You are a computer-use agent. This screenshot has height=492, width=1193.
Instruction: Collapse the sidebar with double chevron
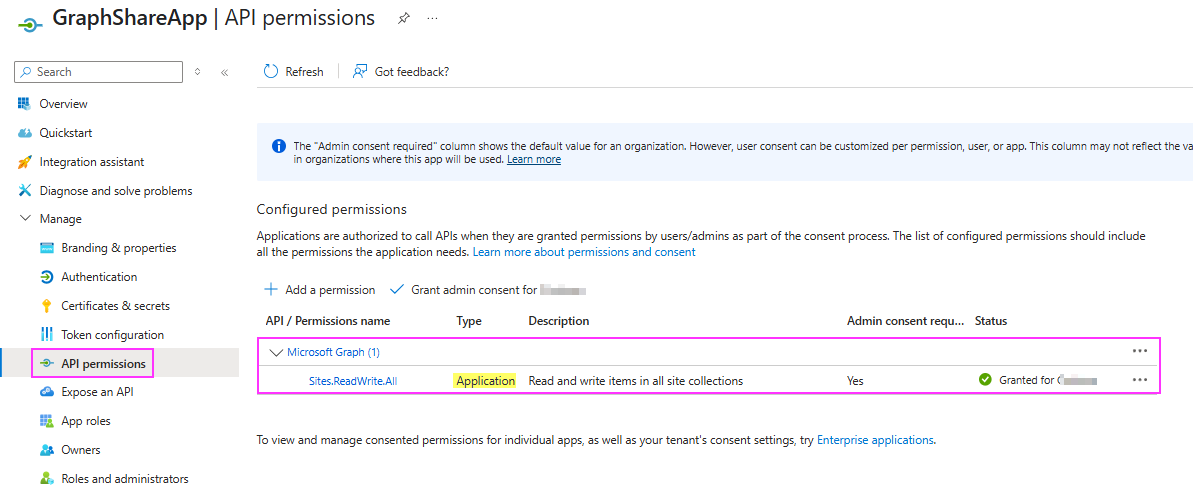tap(224, 72)
